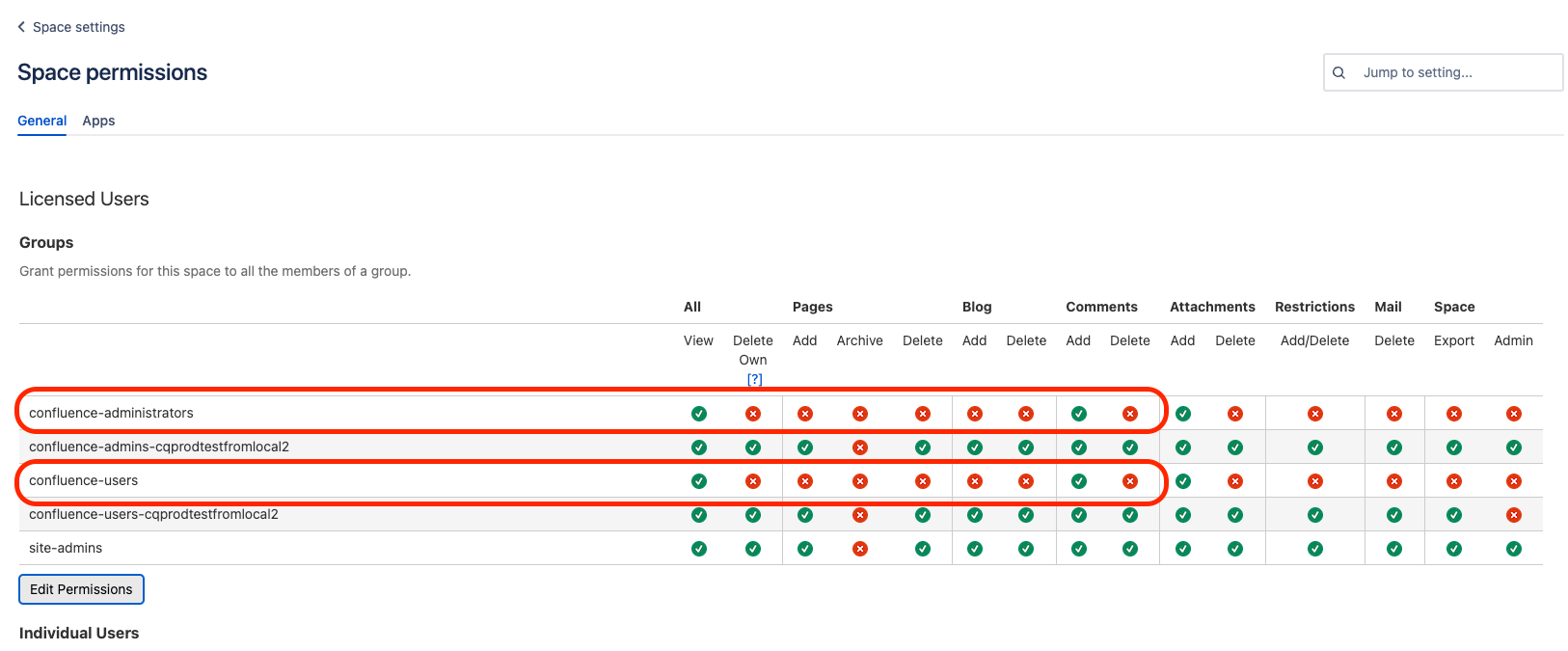This screenshot has height=651, width=1568.
Task: Click confluence-admins-cqprodtestfromlocal2 Pages Archive cross icon
Action: (860, 448)
